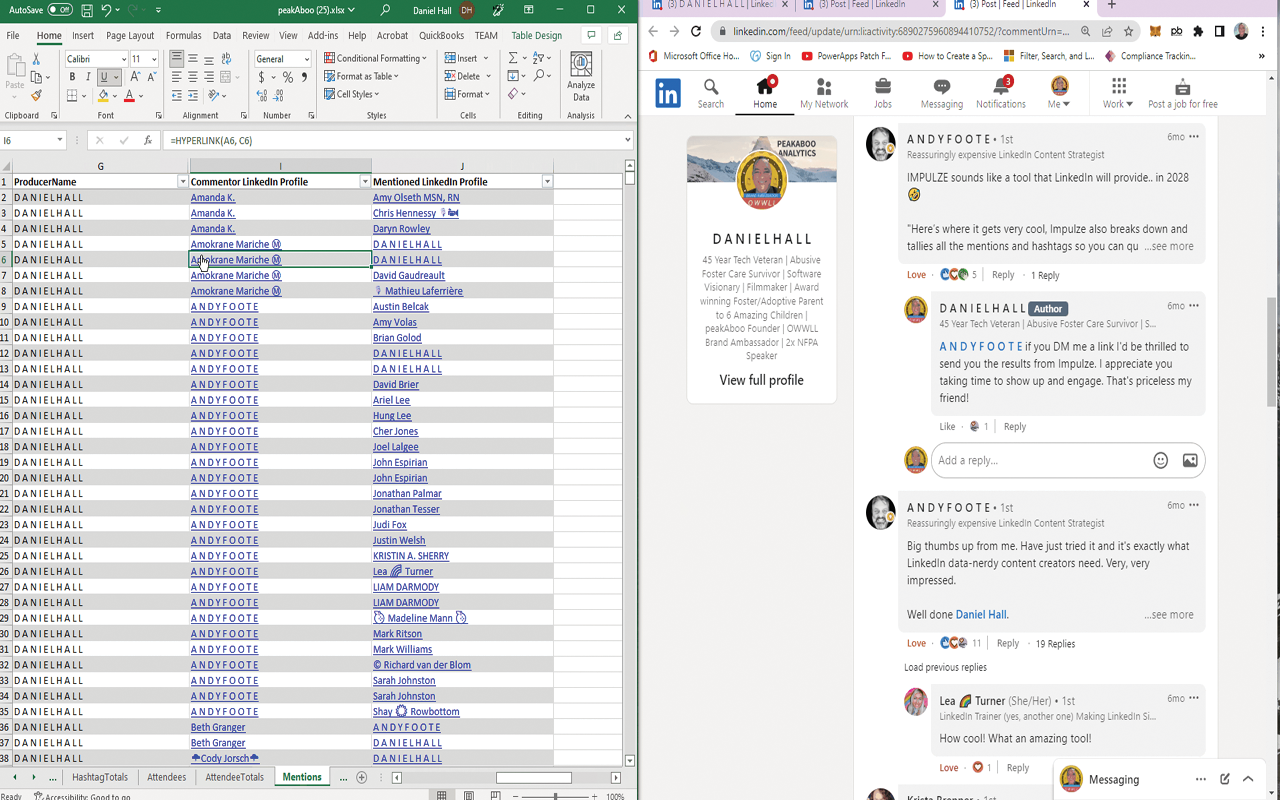
Task: Open the Table Design ribbon tab
Action: tap(536, 35)
